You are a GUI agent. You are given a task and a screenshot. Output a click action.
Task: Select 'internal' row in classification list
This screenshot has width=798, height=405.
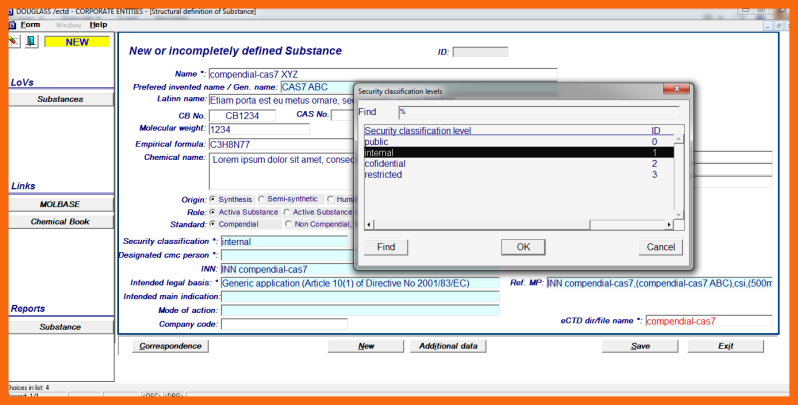[519, 153]
